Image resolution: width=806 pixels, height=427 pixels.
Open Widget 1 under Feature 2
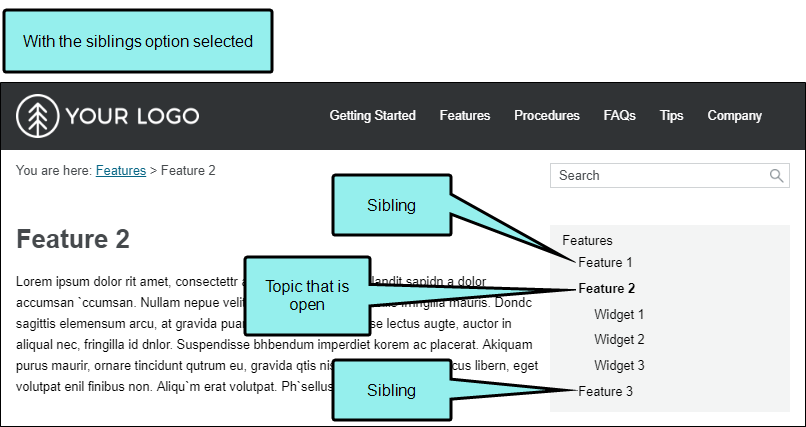click(619, 314)
